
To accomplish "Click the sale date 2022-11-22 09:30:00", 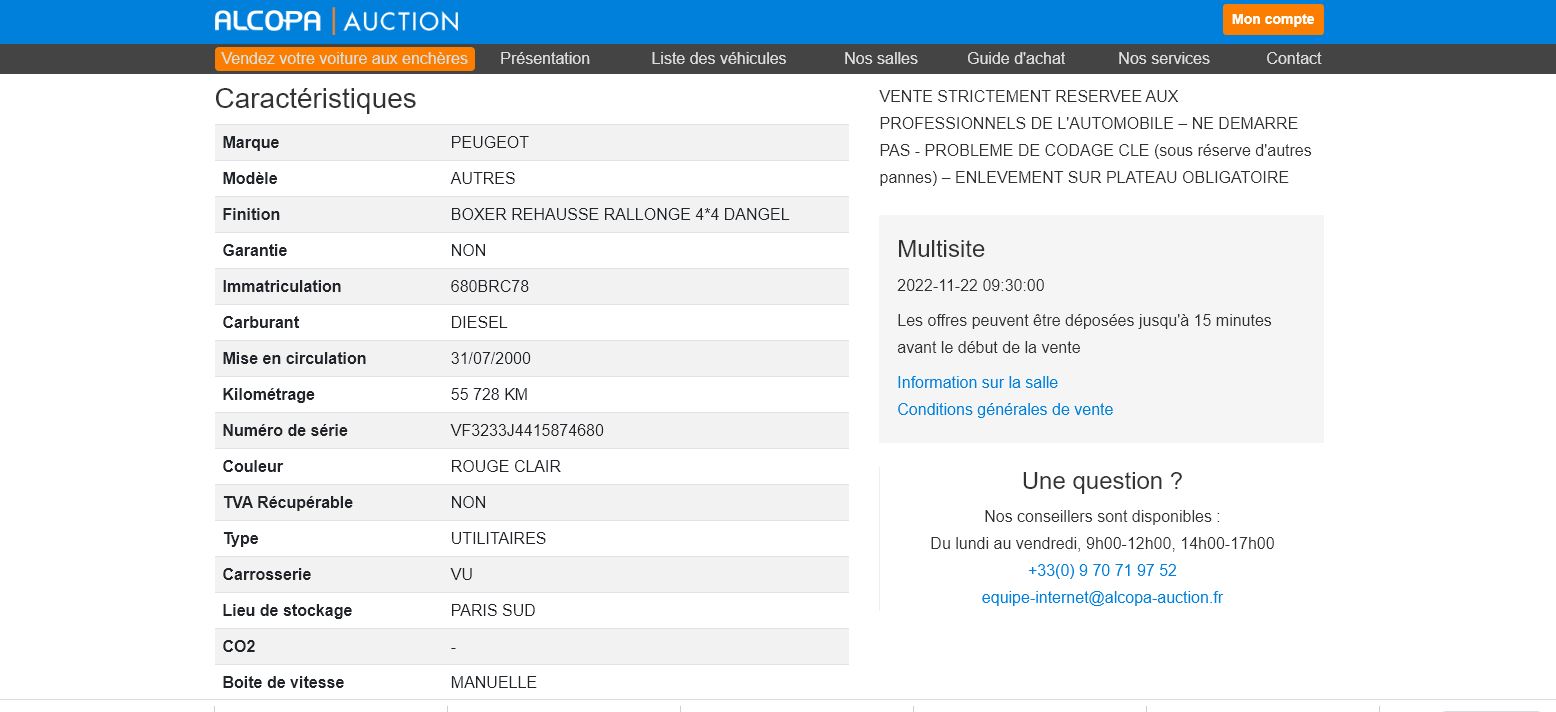I will coord(970,286).
